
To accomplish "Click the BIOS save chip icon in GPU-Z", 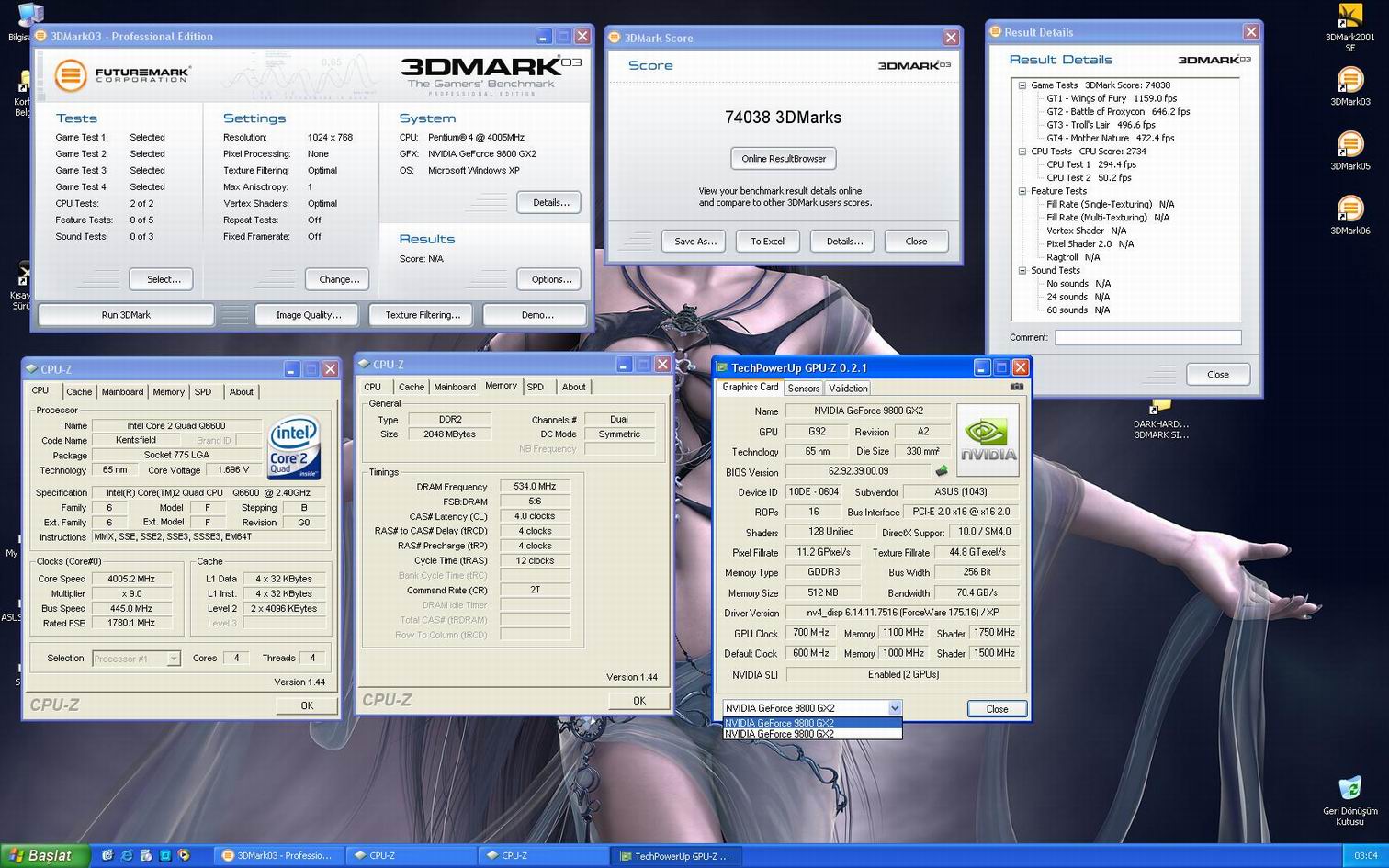I will [942, 471].
